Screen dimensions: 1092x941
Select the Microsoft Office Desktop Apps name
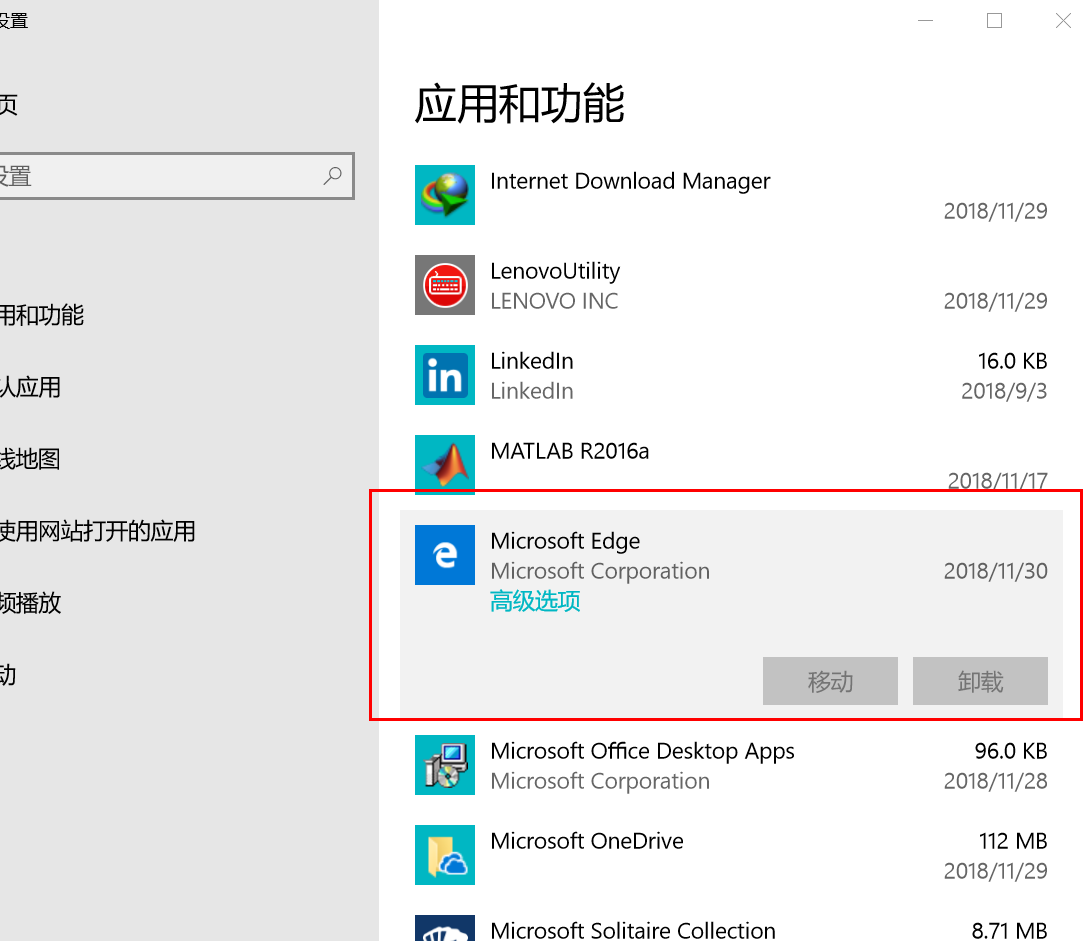click(x=642, y=751)
